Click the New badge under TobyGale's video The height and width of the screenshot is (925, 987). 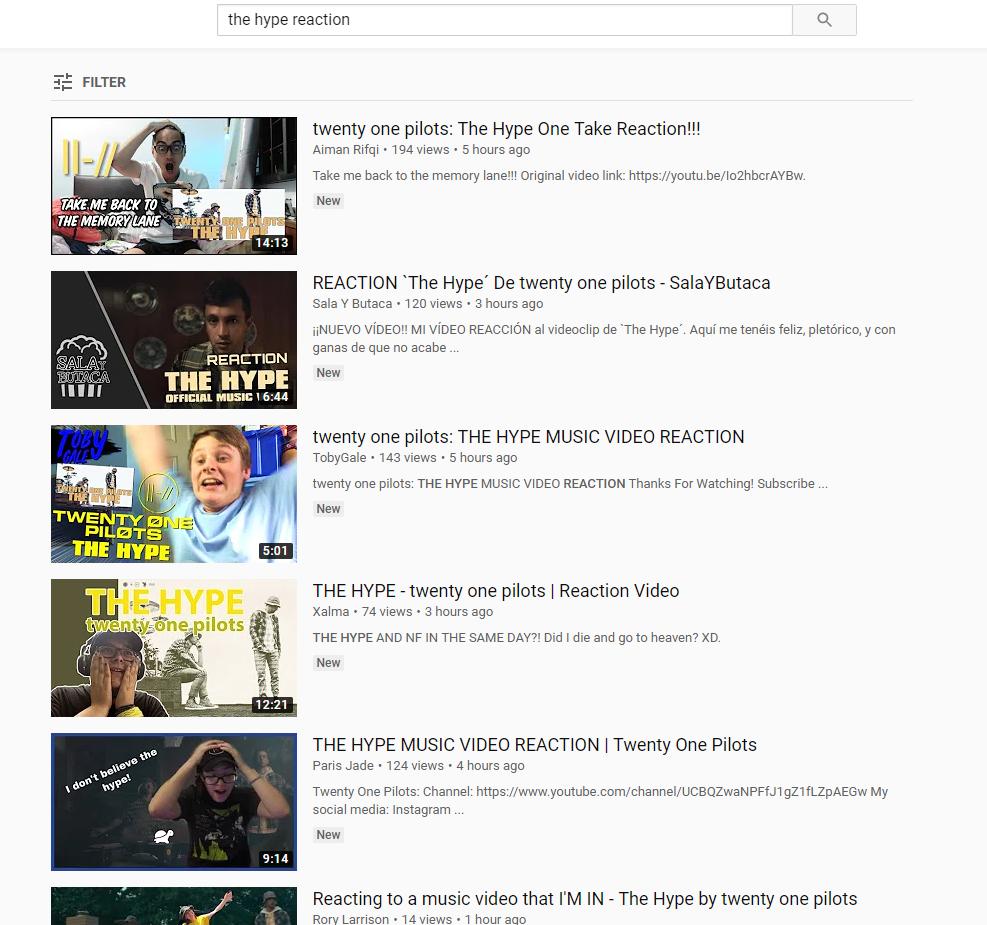click(x=328, y=508)
